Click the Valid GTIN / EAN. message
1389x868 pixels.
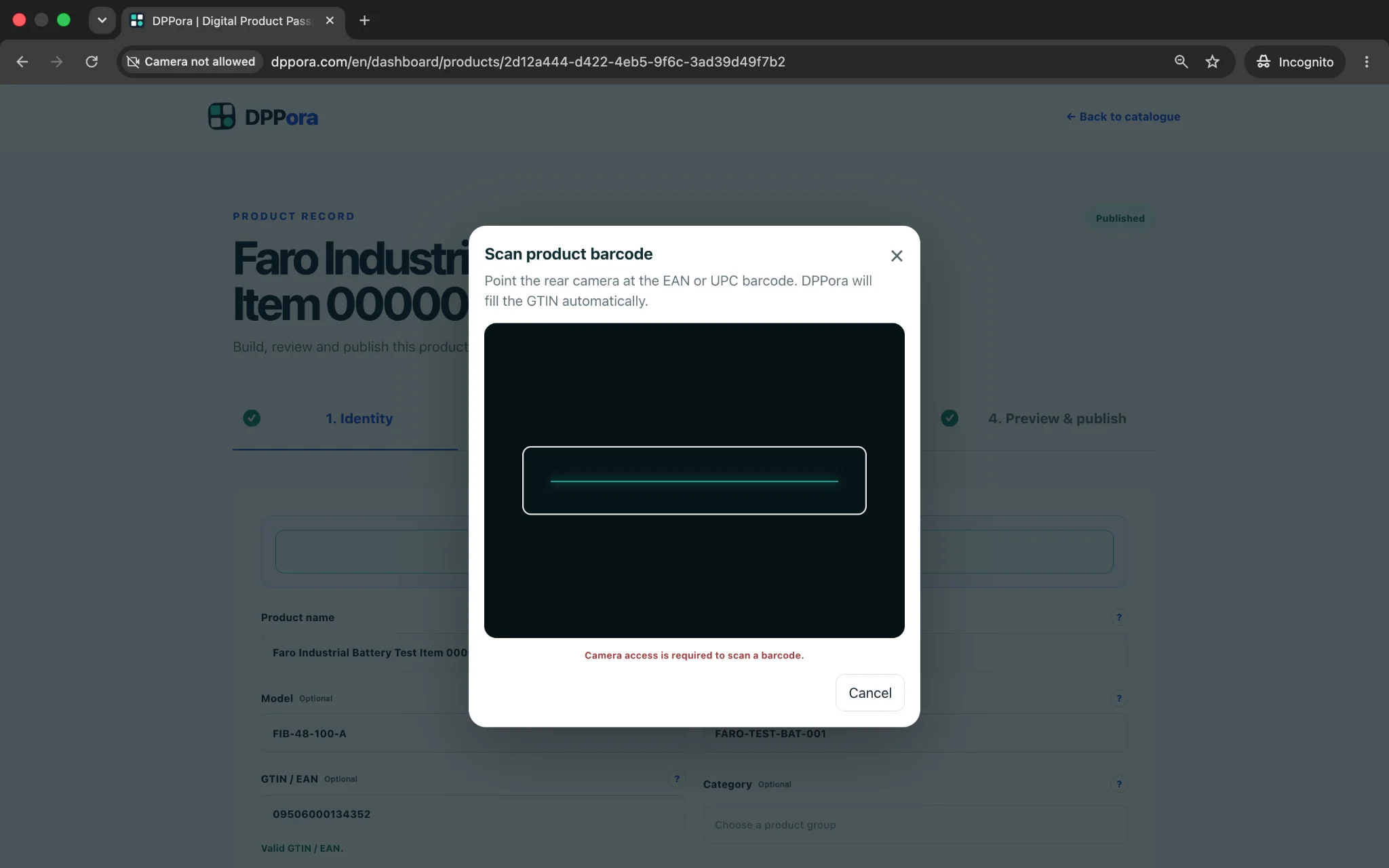click(x=302, y=848)
